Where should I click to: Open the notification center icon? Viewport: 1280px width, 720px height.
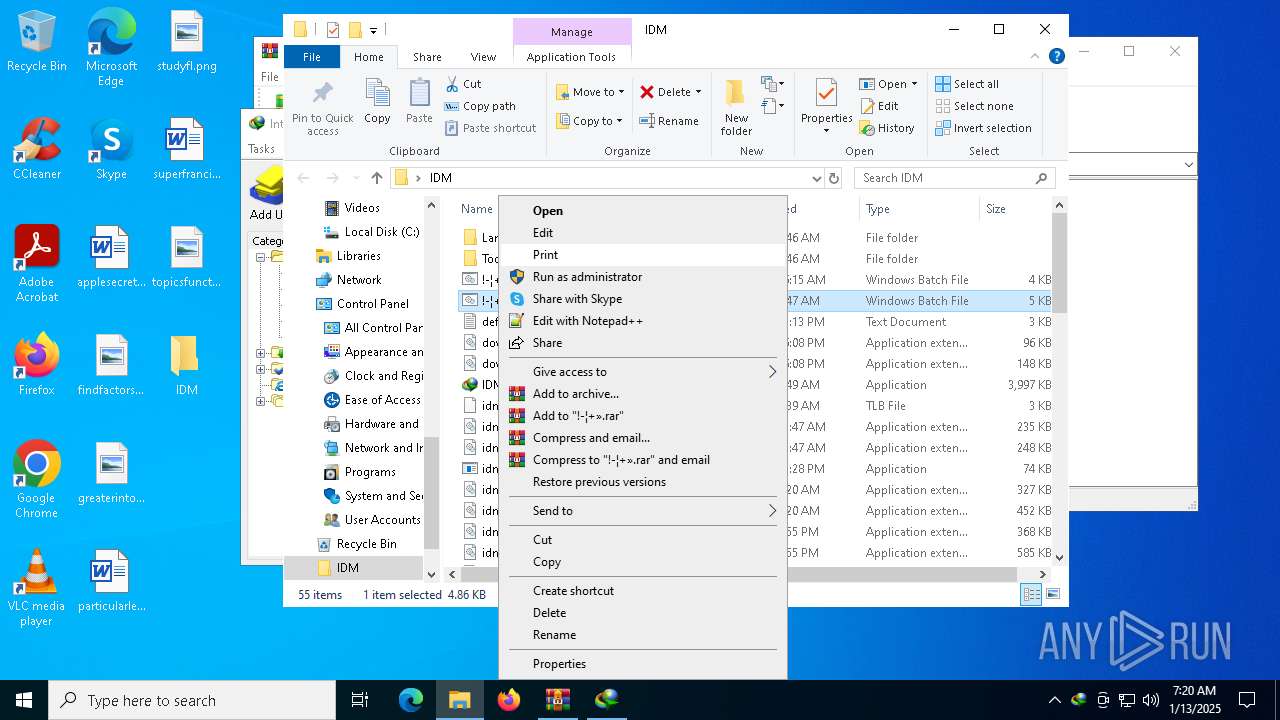(1247, 700)
